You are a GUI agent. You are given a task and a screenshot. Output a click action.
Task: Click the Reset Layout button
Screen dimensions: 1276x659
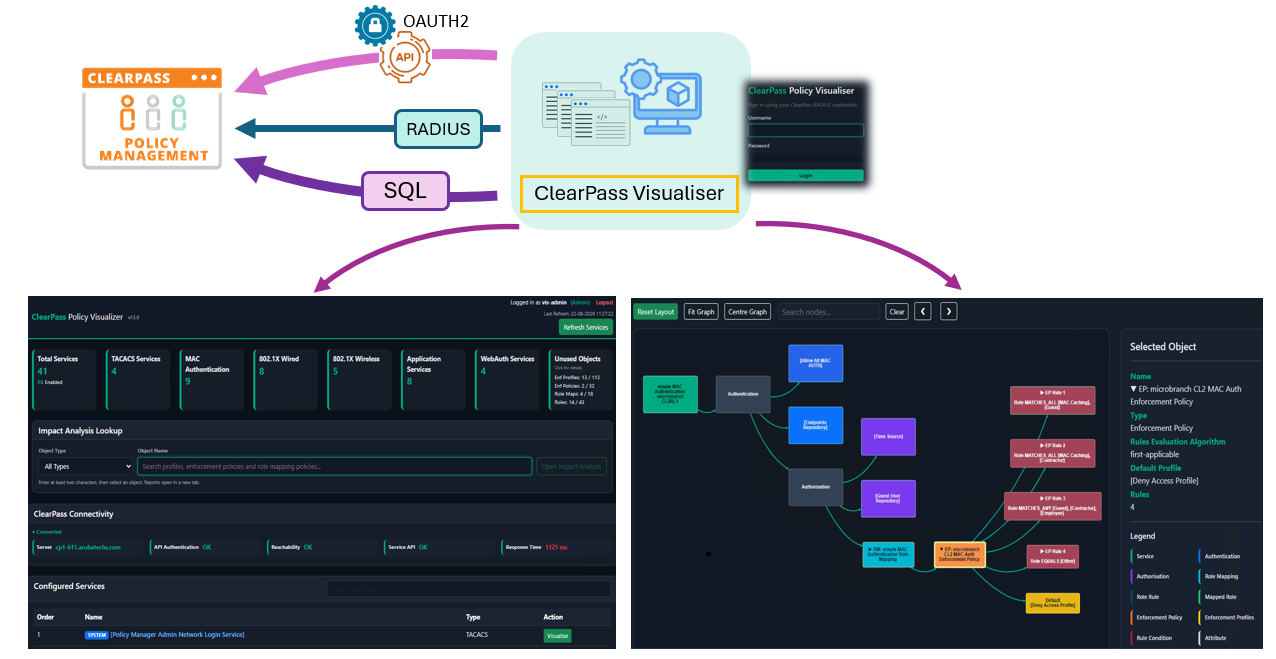656,311
